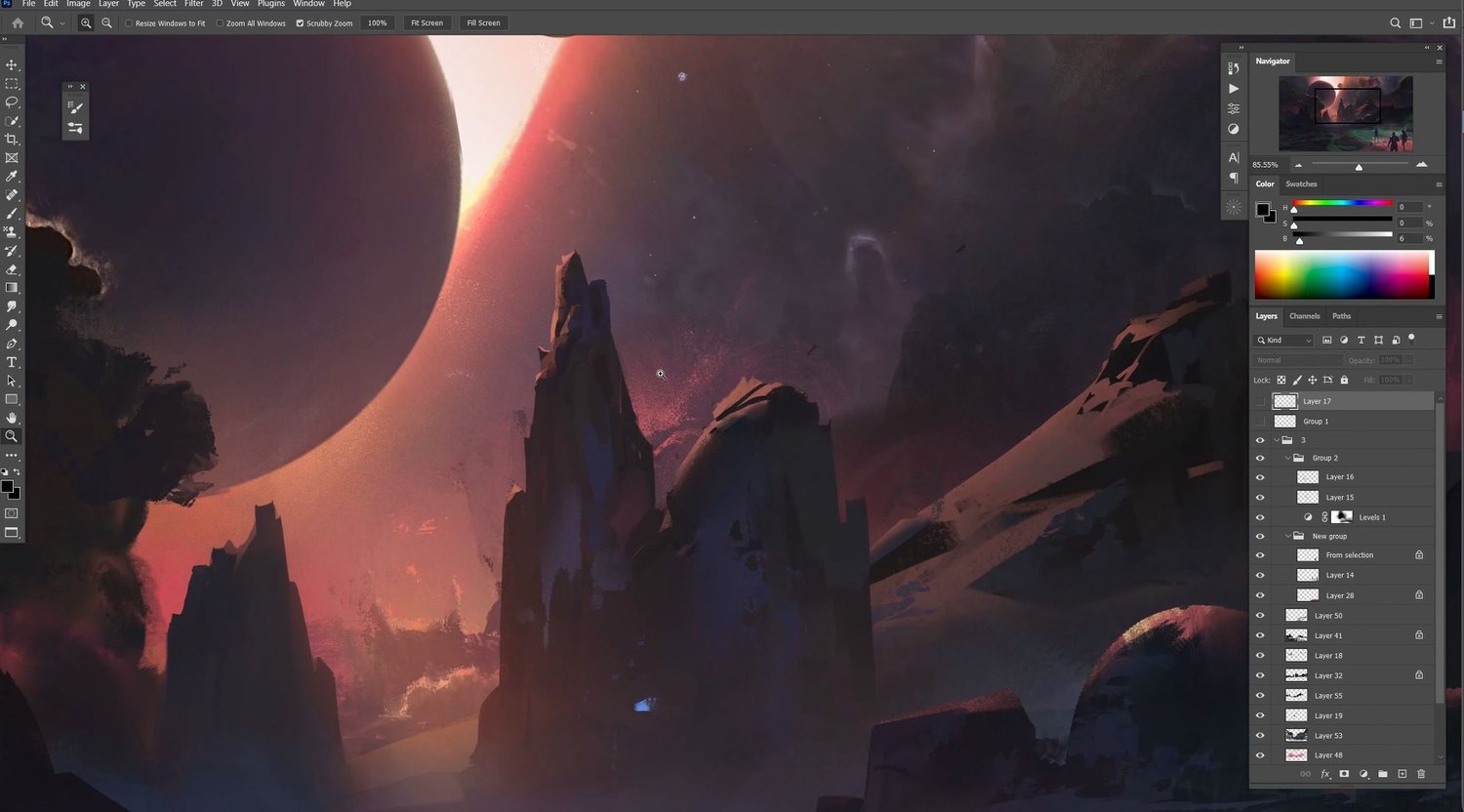Image resolution: width=1464 pixels, height=812 pixels.
Task: Open the Select menu
Action: point(165,4)
